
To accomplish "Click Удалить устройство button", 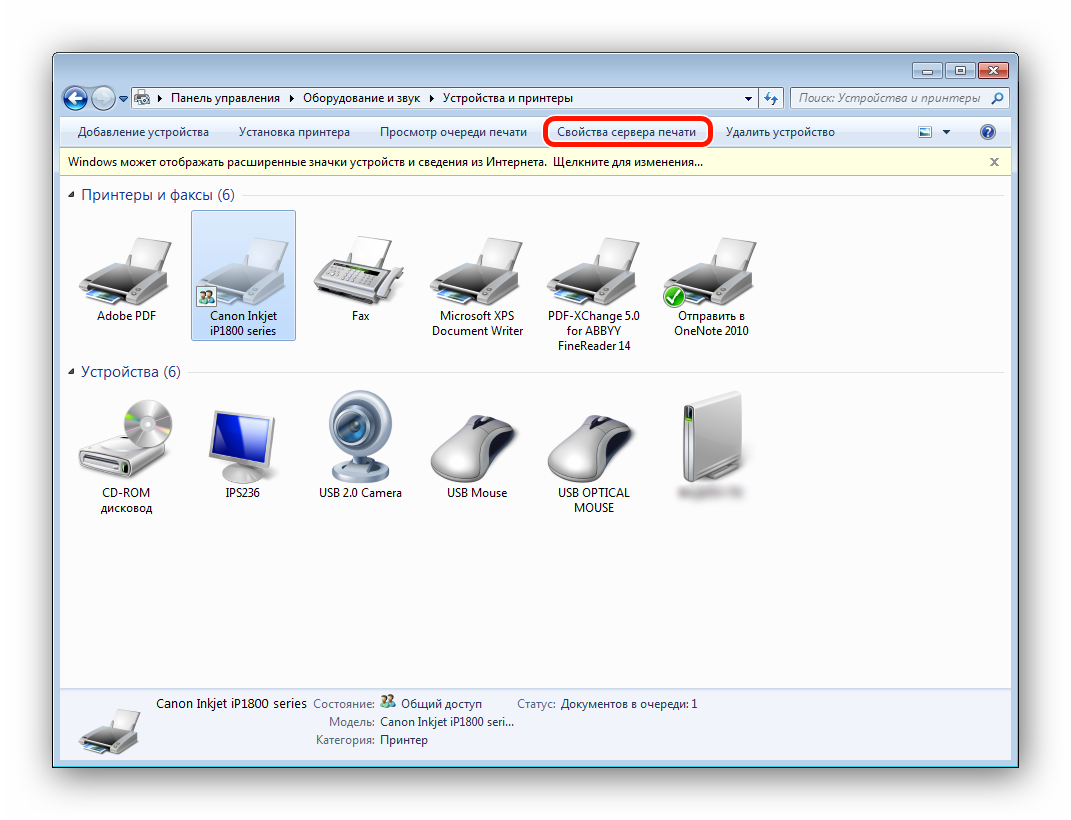I will tap(780, 132).
